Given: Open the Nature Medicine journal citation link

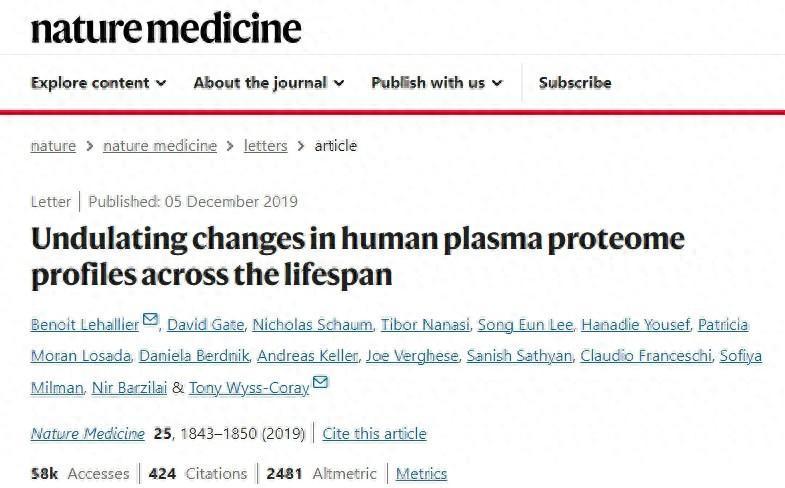Looking at the screenshot, I should click(x=88, y=434).
